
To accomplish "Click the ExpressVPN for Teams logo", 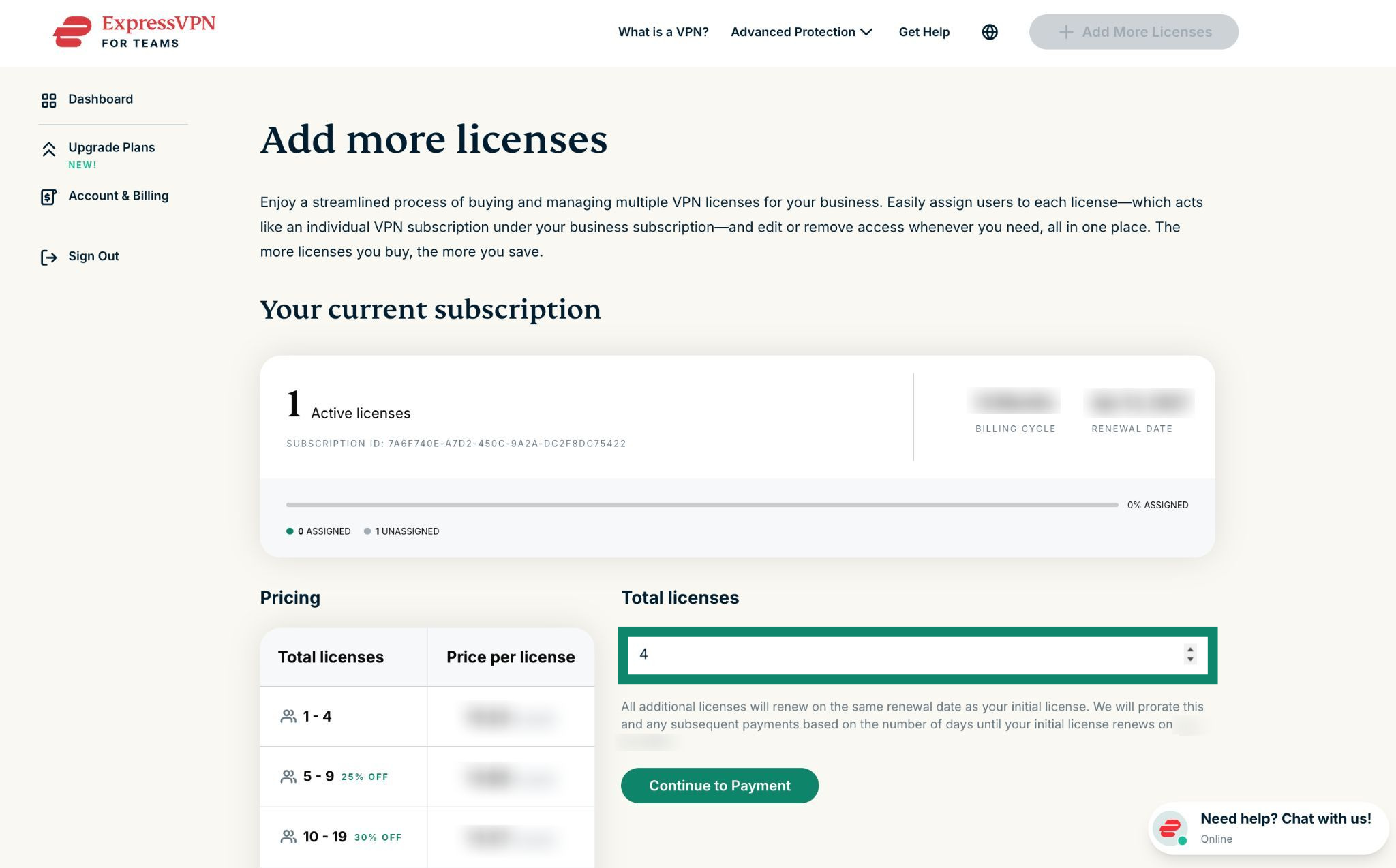I will (x=134, y=32).
